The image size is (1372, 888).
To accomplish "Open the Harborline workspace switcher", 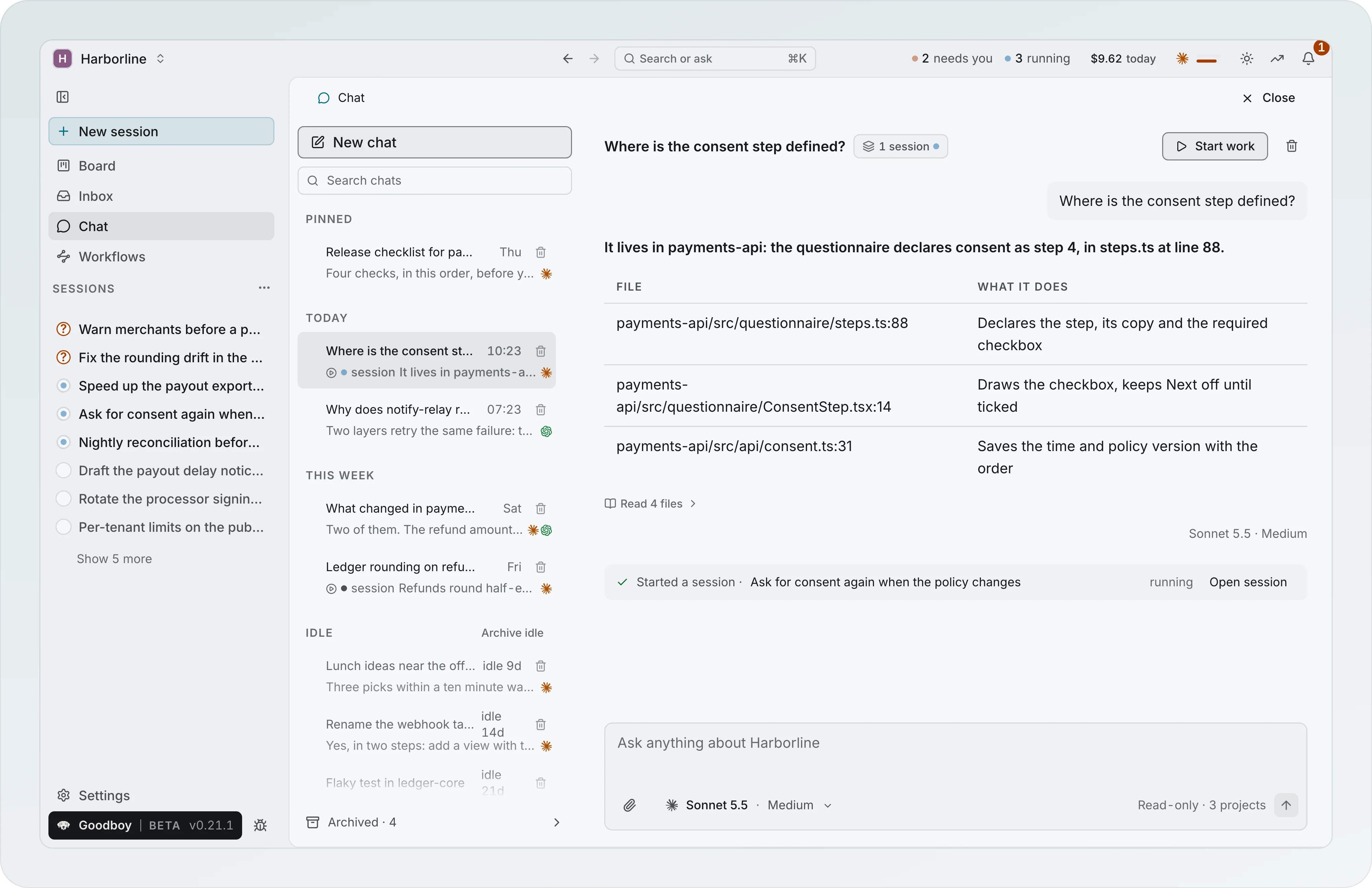I will (110, 59).
